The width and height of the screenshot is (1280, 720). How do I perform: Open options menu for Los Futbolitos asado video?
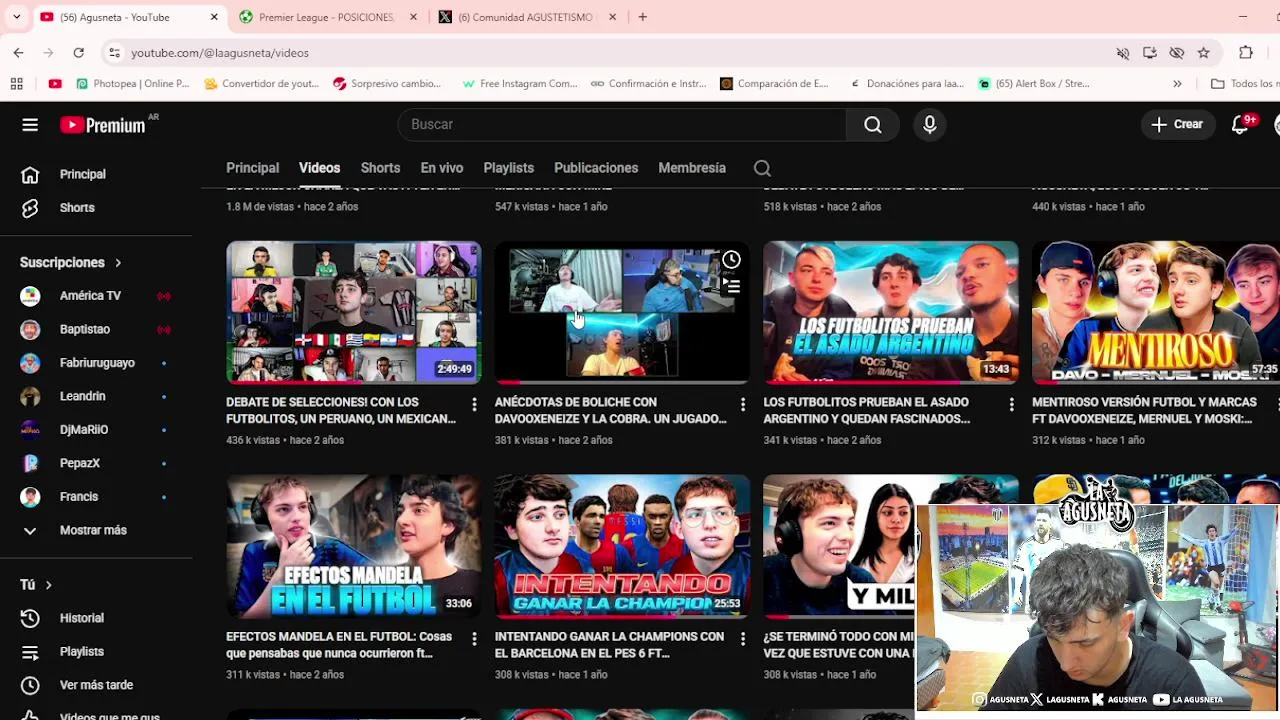pyautogui.click(x=1011, y=404)
